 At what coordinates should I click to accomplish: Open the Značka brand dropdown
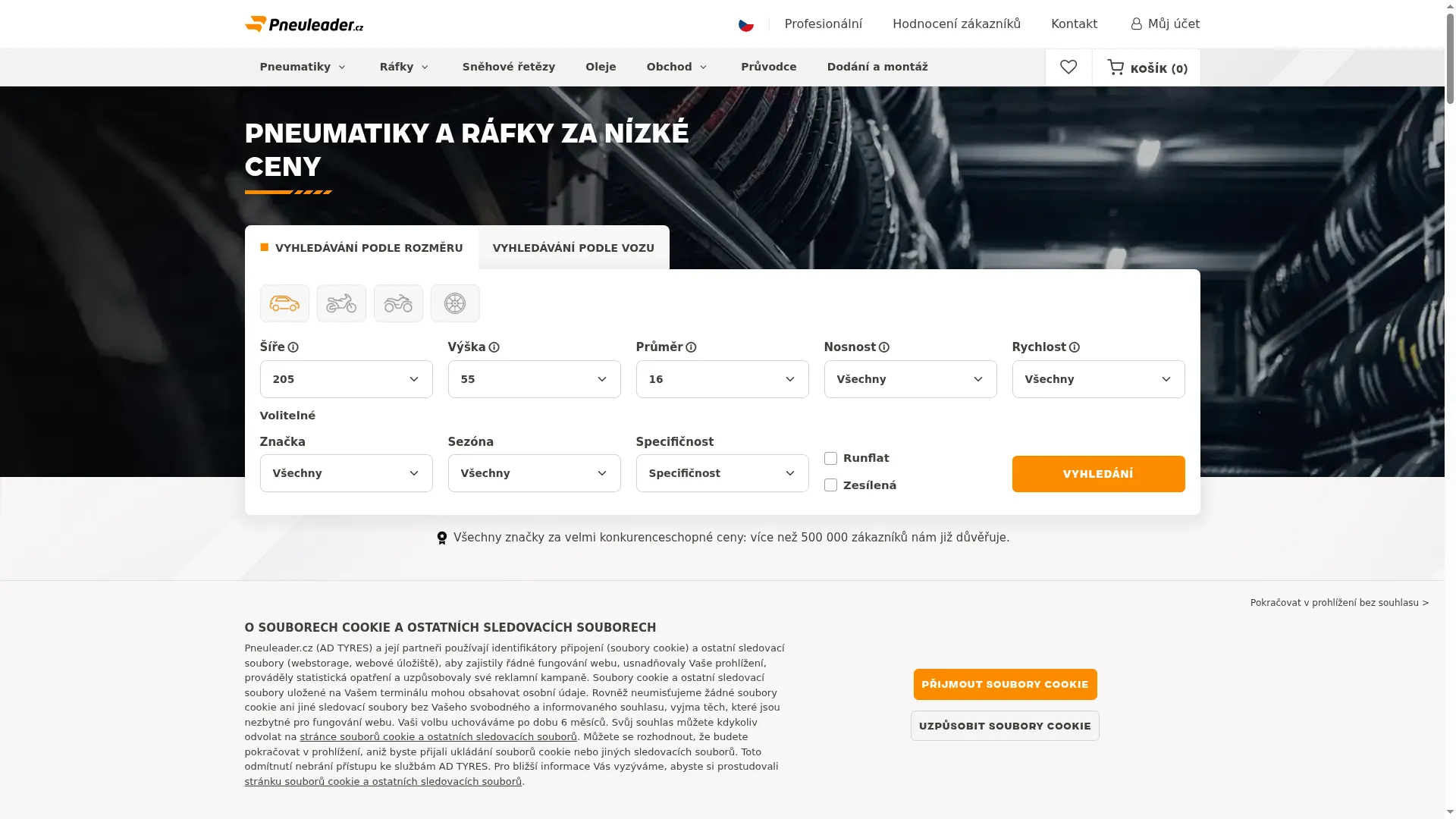pyautogui.click(x=347, y=473)
